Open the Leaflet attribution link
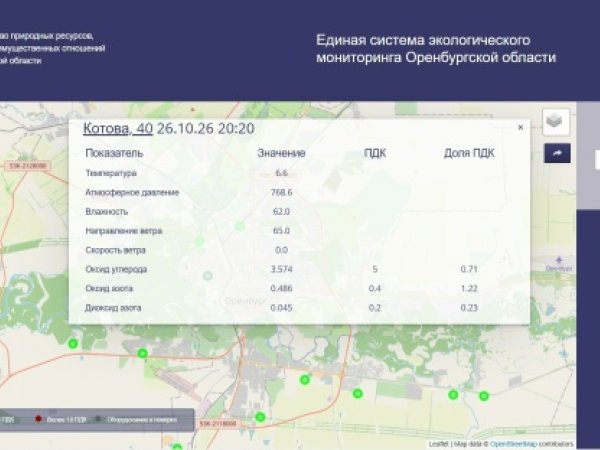Image resolution: width=600 pixels, height=450 pixels. pyautogui.click(x=438, y=444)
